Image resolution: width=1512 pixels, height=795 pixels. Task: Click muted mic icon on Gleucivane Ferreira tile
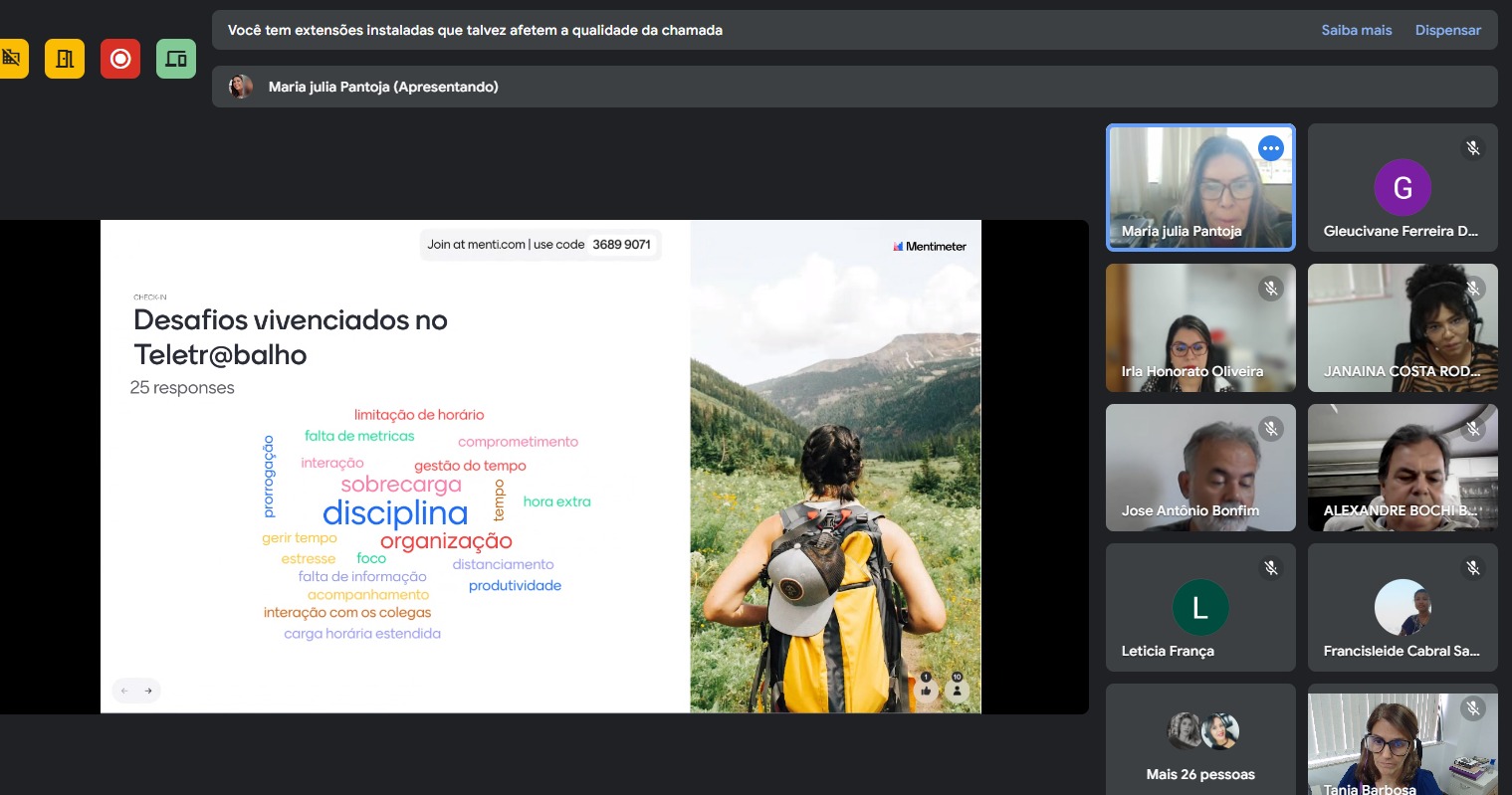(x=1472, y=148)
